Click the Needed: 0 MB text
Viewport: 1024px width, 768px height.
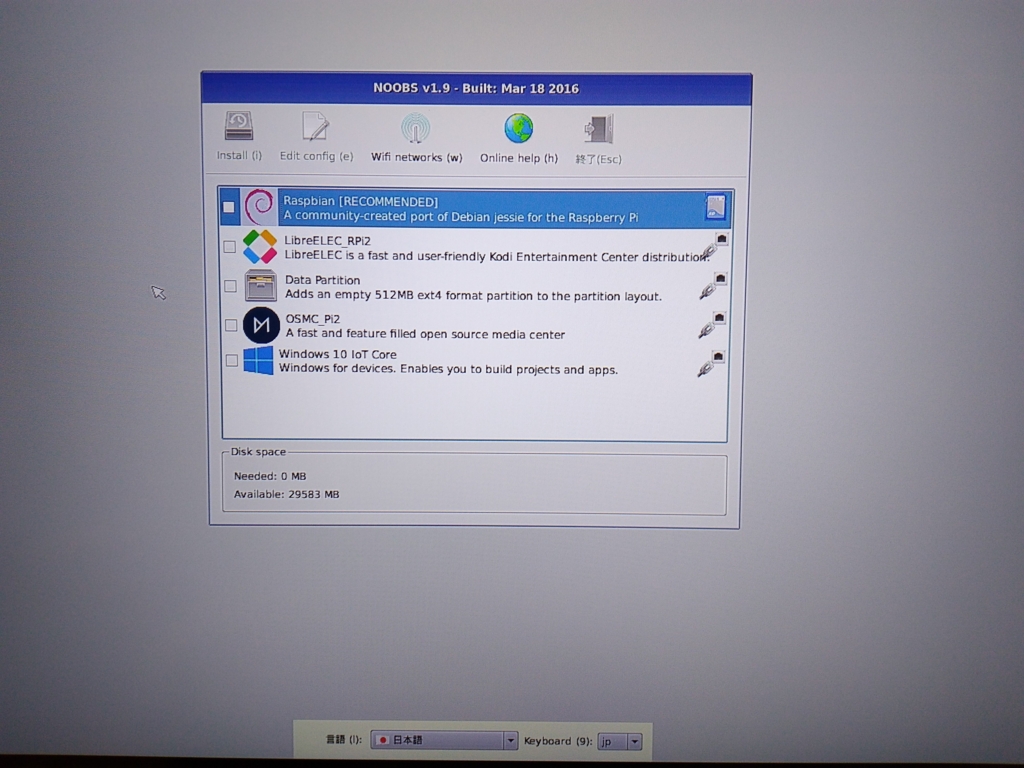coord(270,476)
